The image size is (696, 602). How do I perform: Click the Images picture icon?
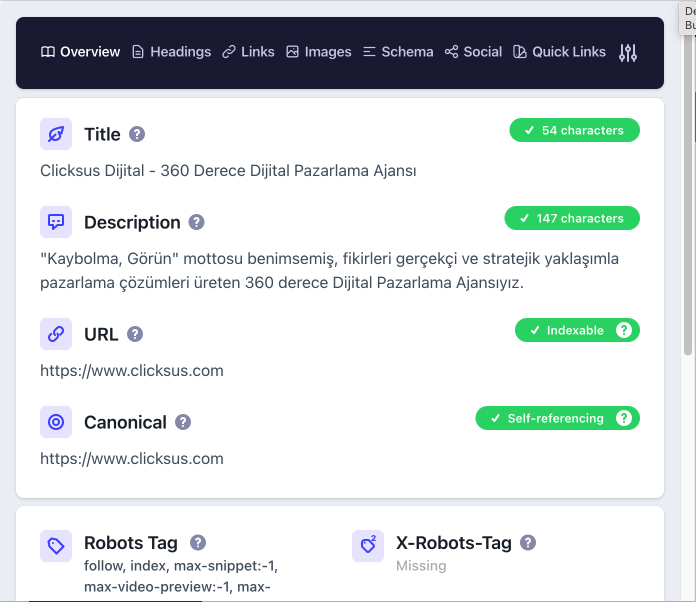pyautogui.click(x=293, y=52)
